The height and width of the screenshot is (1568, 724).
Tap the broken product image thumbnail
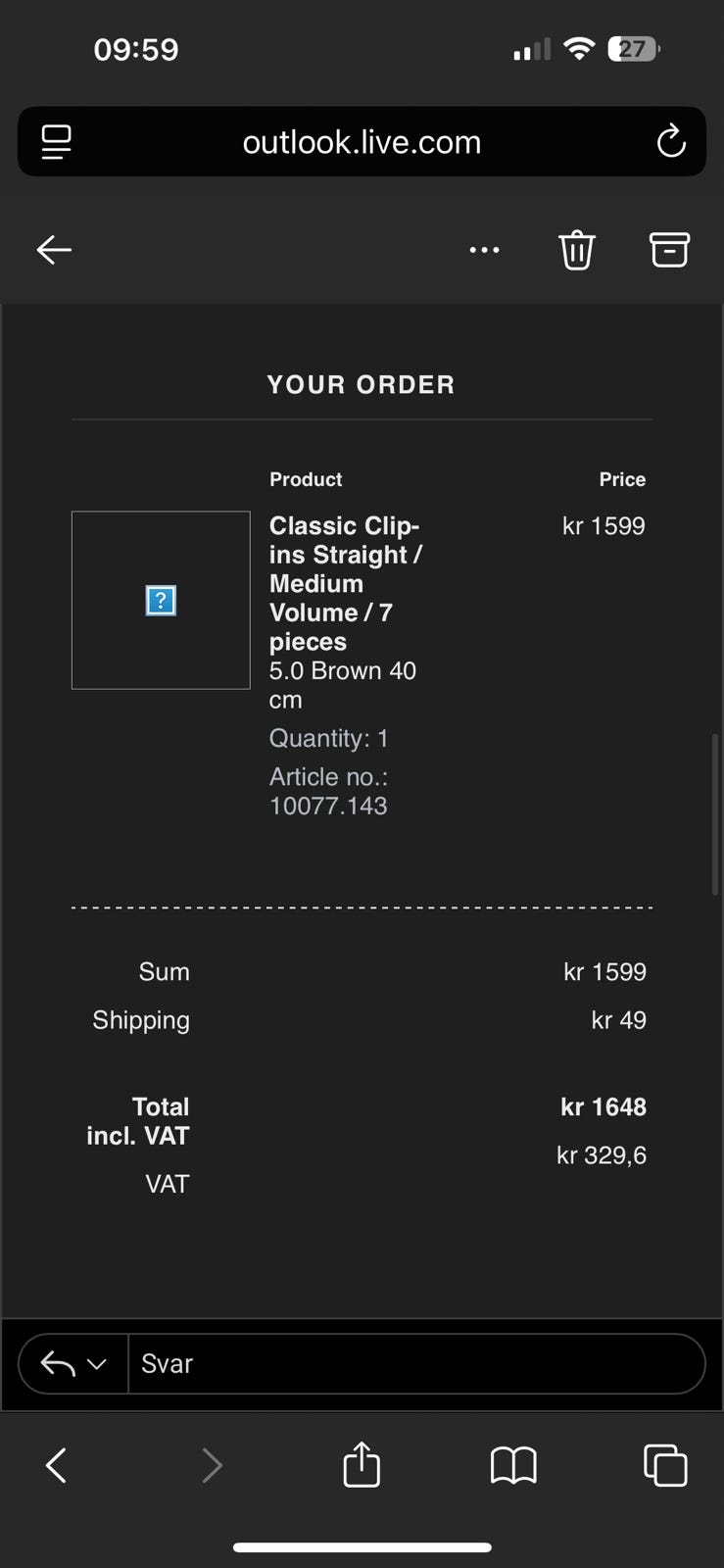[161, 600]
